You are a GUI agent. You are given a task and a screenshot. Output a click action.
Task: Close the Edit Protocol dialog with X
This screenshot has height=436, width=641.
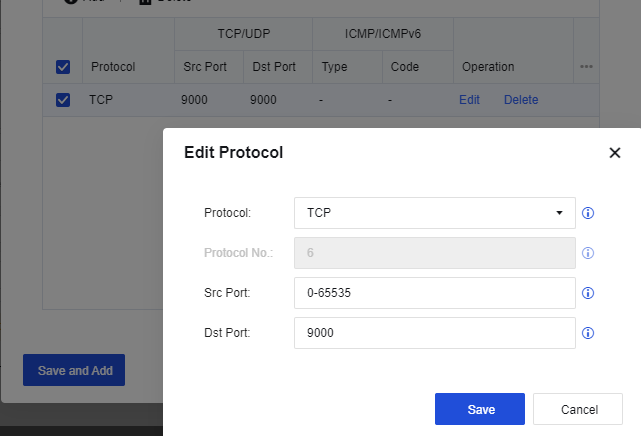tap(615, 153)
